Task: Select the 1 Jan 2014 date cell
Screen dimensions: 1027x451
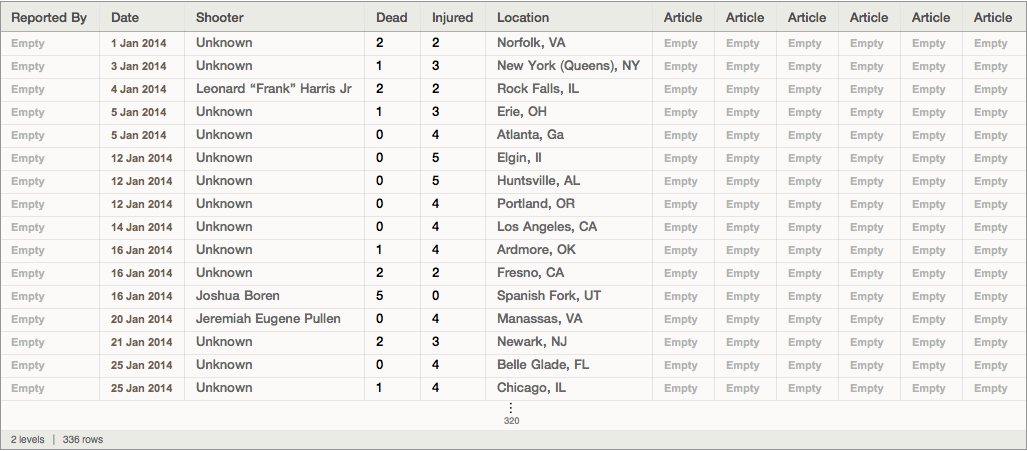Action: 139,43
